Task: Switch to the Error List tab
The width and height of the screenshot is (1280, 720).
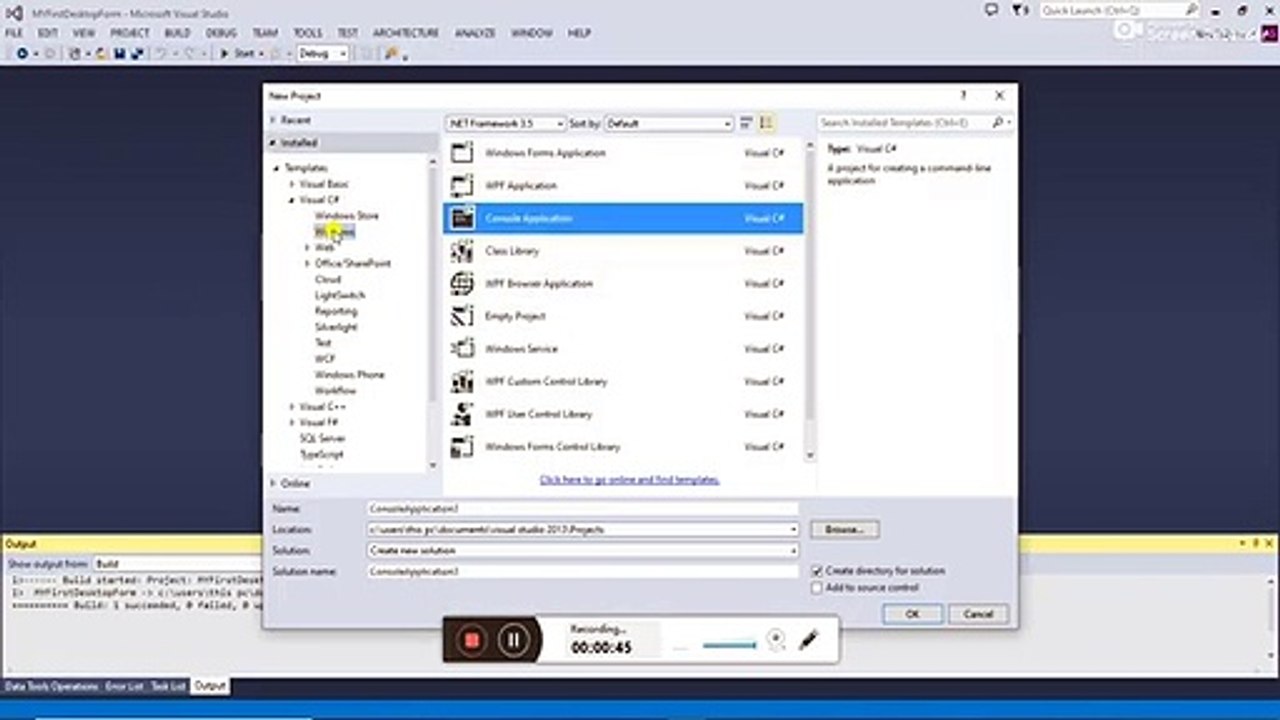Action: (125, 687)
